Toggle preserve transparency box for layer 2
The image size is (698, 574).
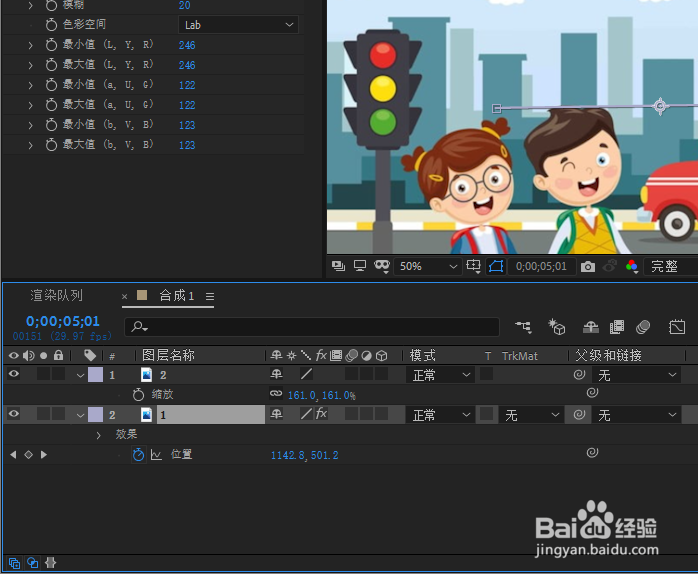point(487,414)
